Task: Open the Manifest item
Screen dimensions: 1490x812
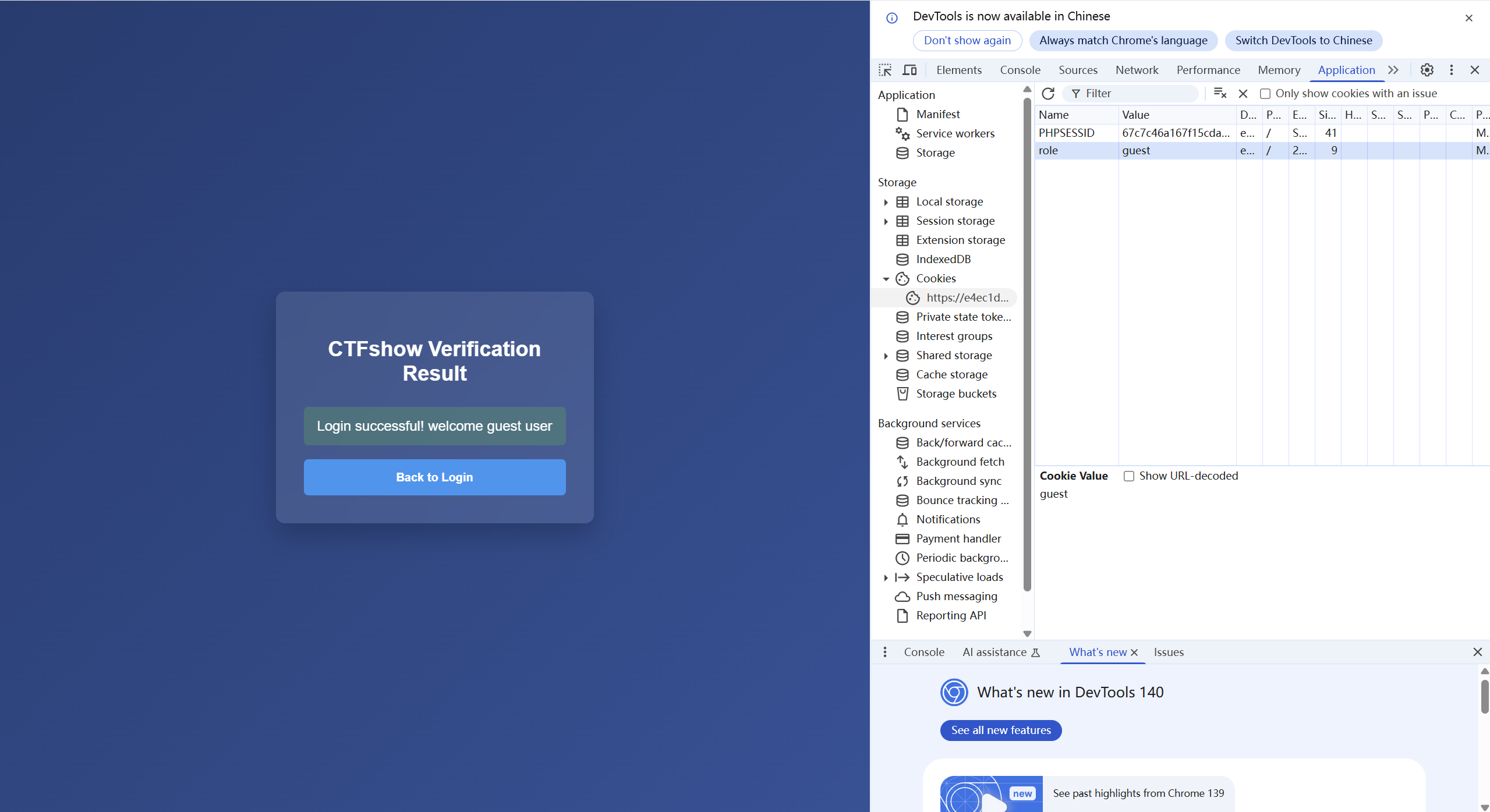Action: [x=938, y=115]
